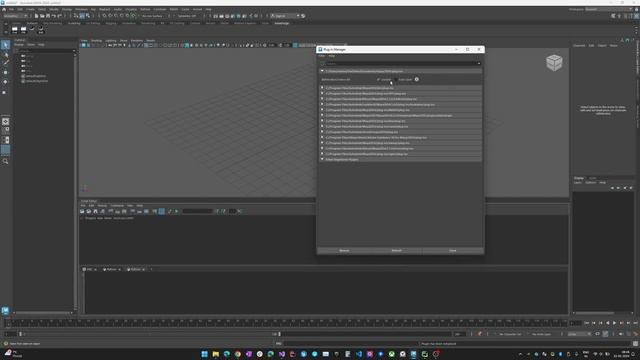
Task: Show line numbers icon in Script Editor
Action: (x=162, y=211)
